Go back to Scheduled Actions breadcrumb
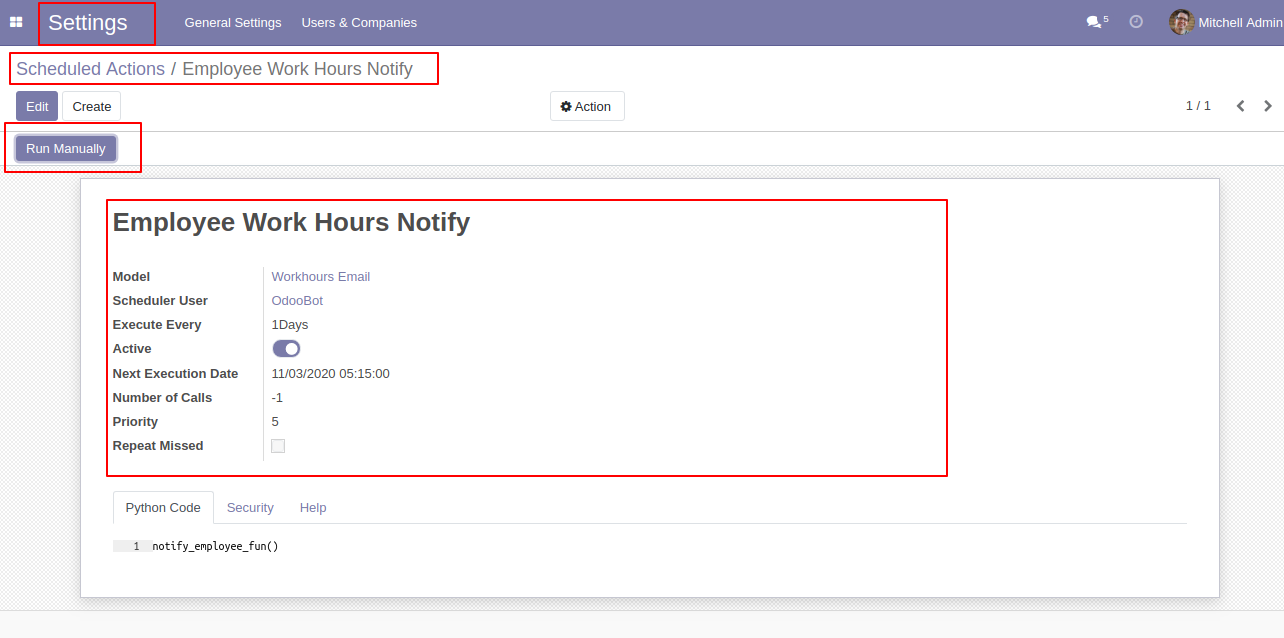The height and width of the screenshot is (638, 1284). [x=90, y=69]
